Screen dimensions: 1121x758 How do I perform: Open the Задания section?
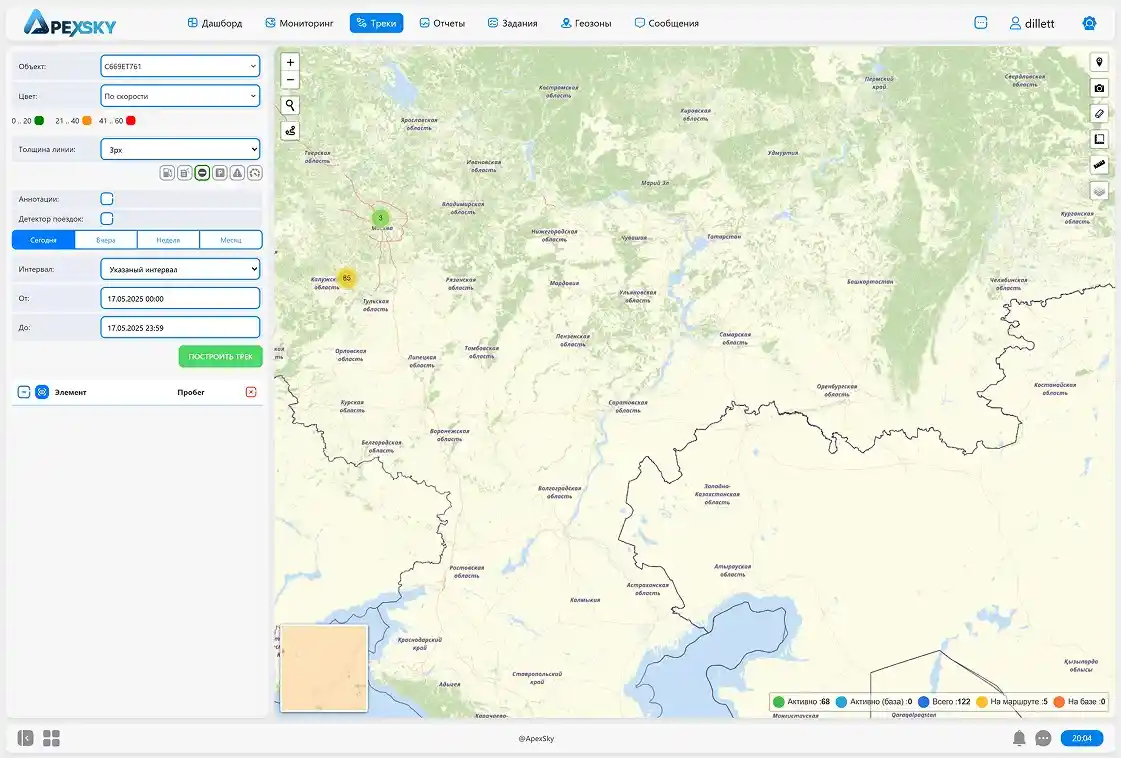point(513,23)
